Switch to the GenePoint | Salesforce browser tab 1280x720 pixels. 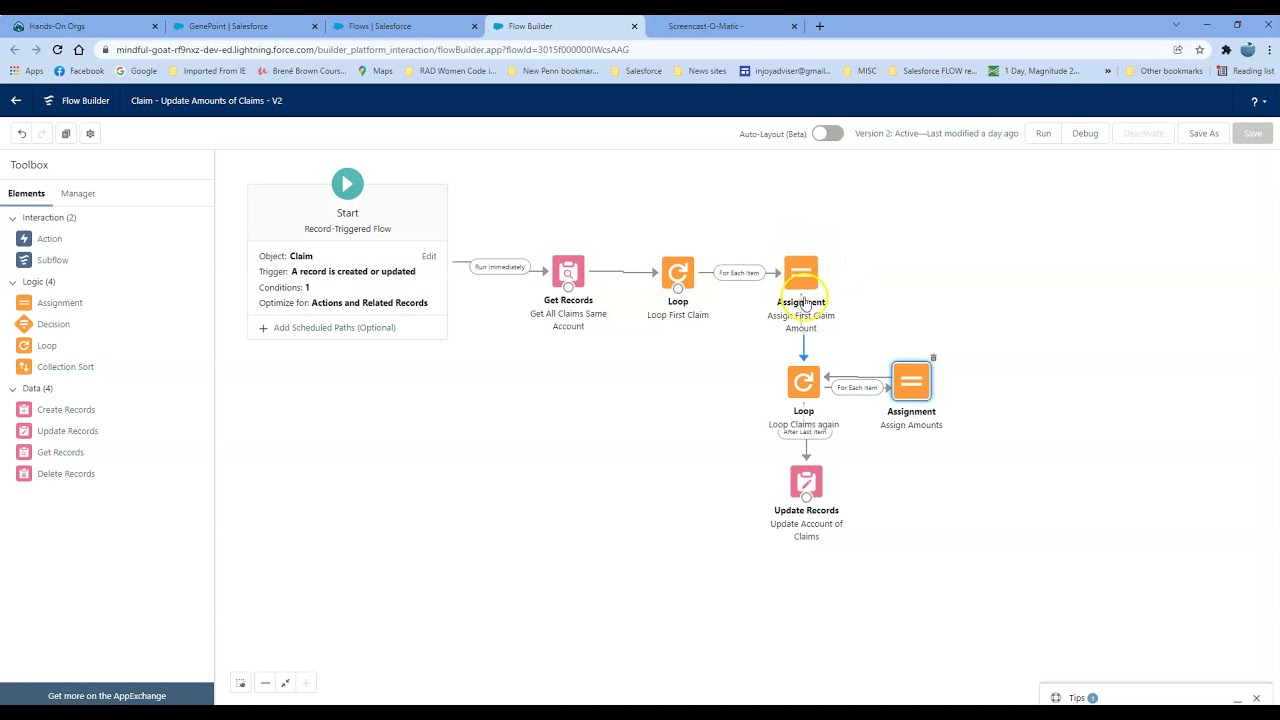point(245,26)
